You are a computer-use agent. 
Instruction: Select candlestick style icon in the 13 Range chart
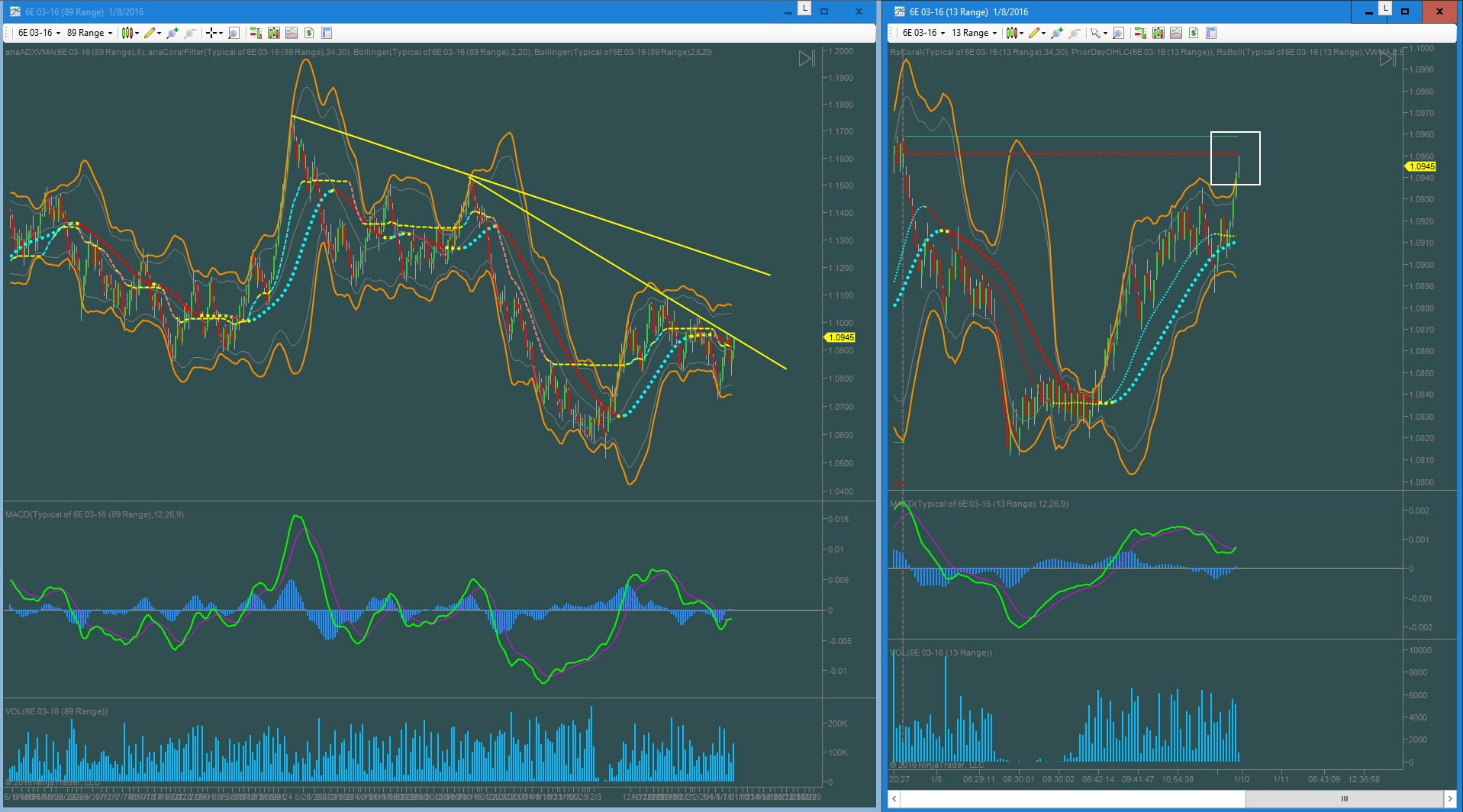[x=1011, y=33]
